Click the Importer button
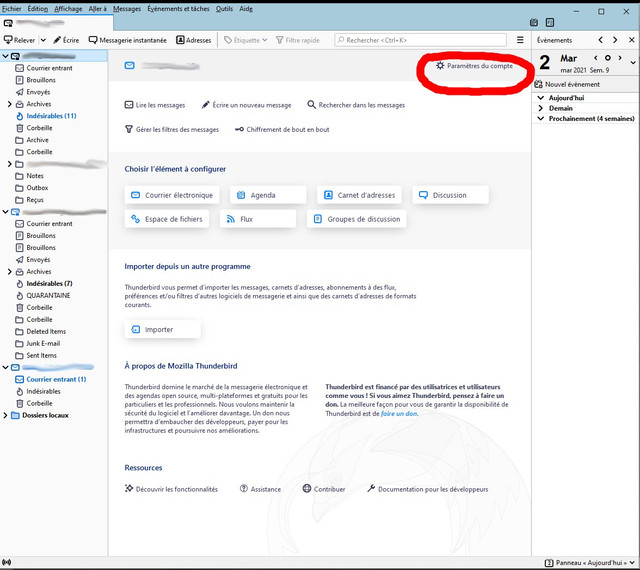This screenshot has height=570, width=640. click(x=162, y=330)
